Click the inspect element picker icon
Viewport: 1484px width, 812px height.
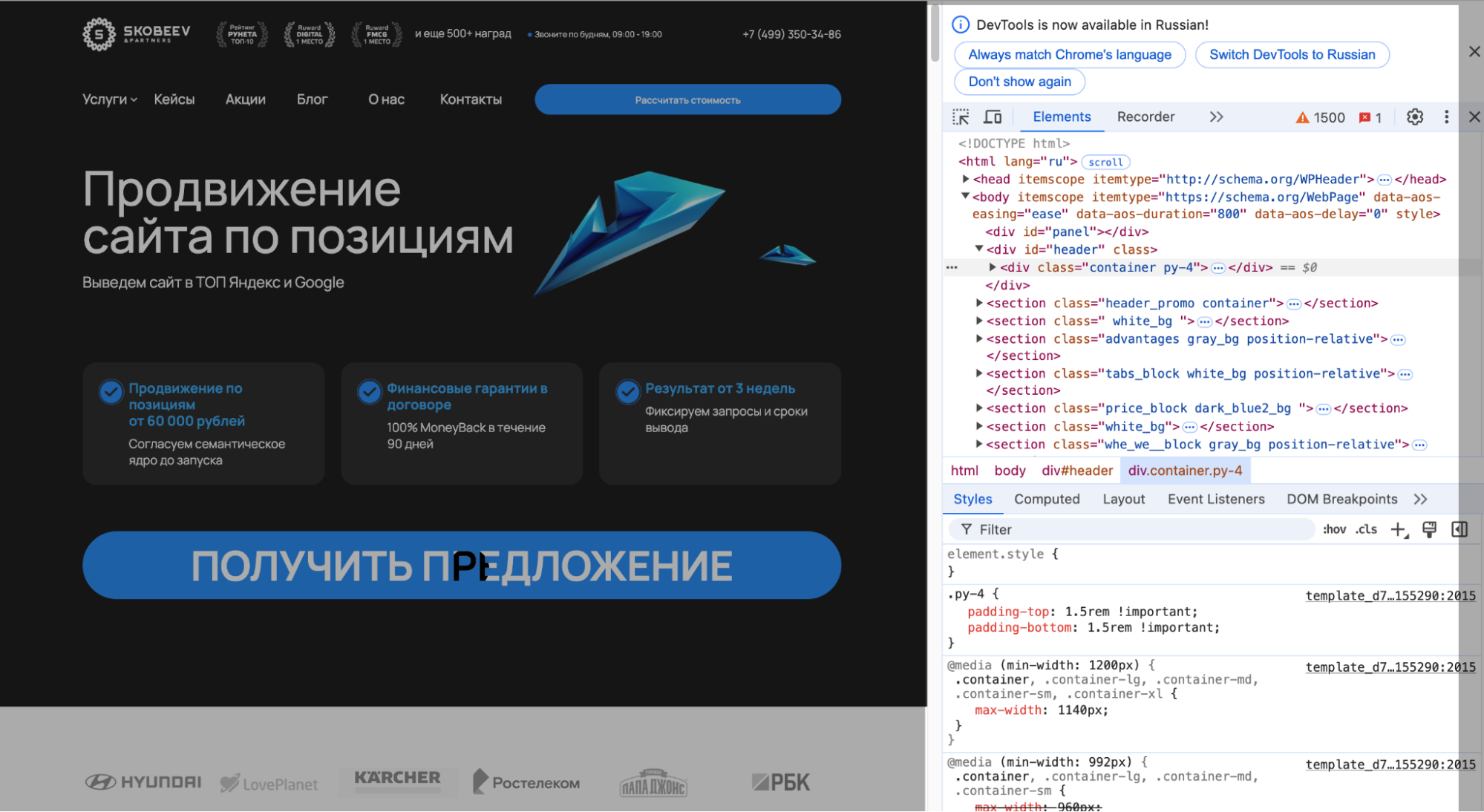pos(961,117)
